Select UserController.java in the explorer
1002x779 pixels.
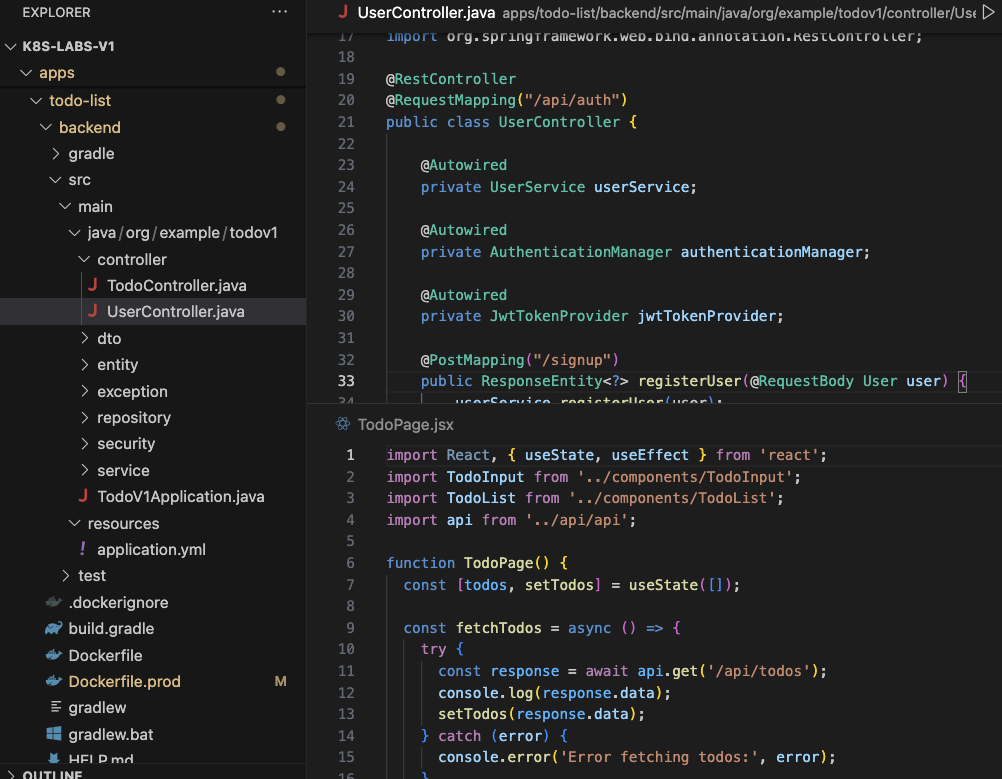pyautogui.click(x=175, y=311)
